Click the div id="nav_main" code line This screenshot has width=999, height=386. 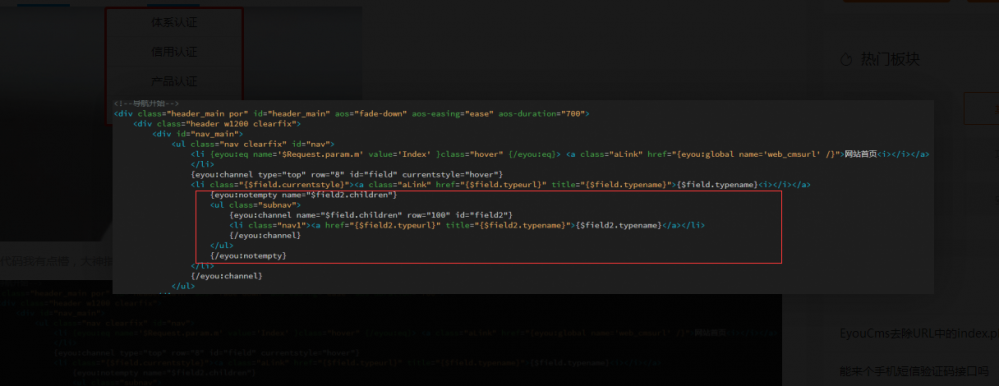198,134
